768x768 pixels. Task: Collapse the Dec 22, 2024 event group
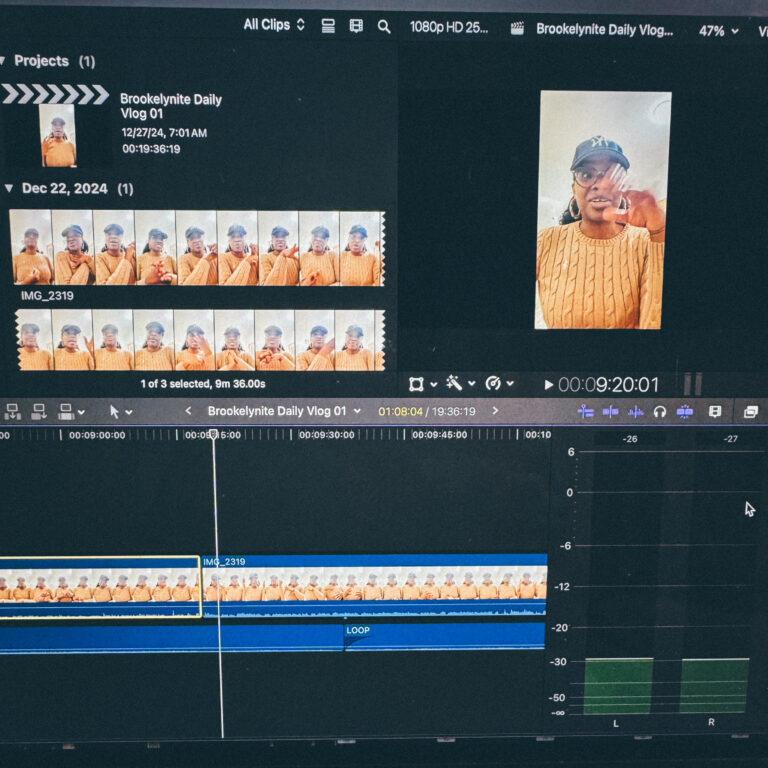[9, 188]
